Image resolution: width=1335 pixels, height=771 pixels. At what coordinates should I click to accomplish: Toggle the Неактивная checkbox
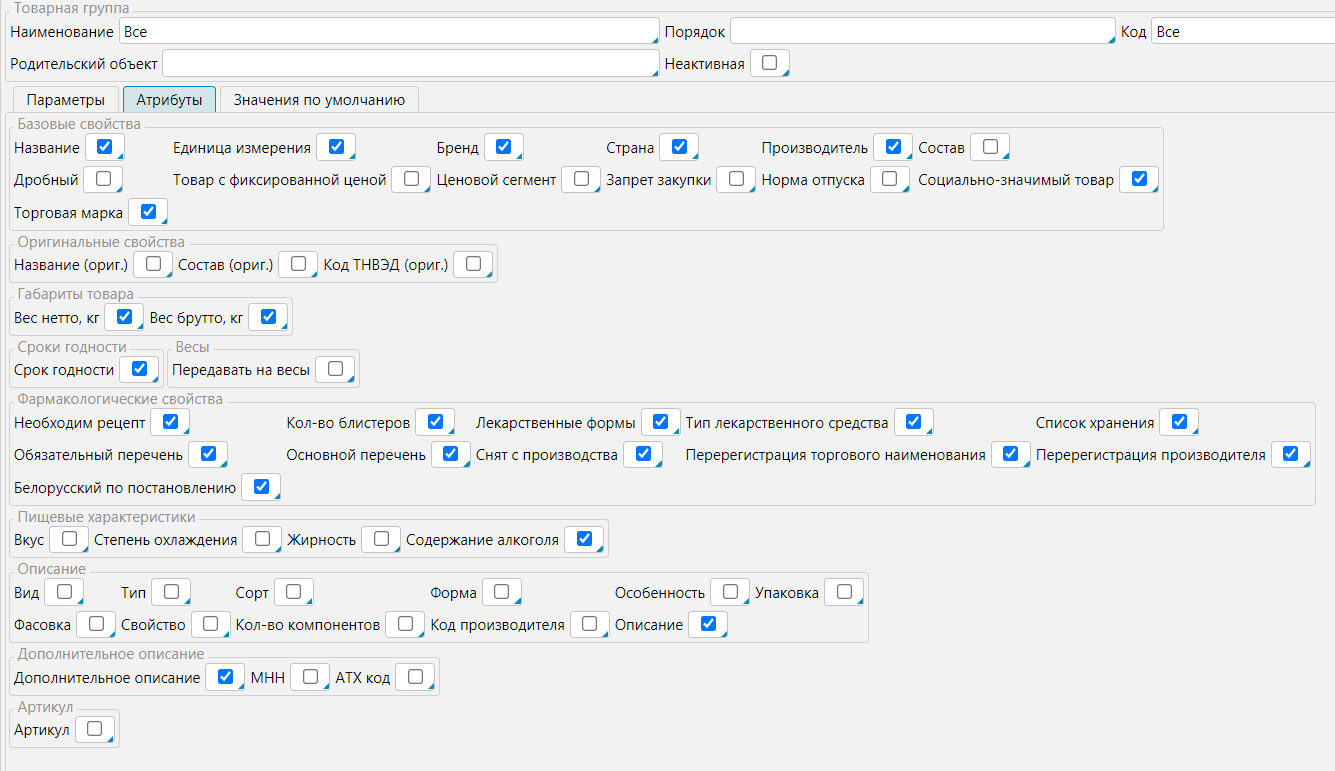point(769,63)
